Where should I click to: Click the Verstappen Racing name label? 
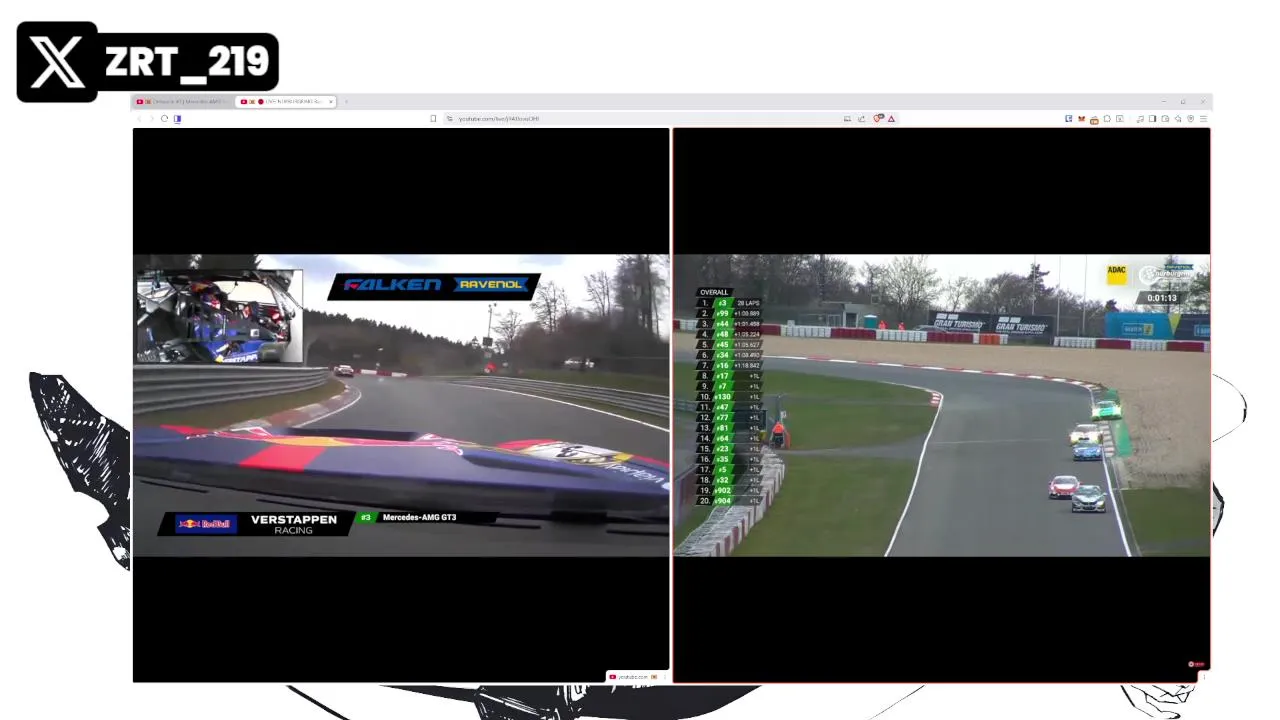[x=294, y=524]
